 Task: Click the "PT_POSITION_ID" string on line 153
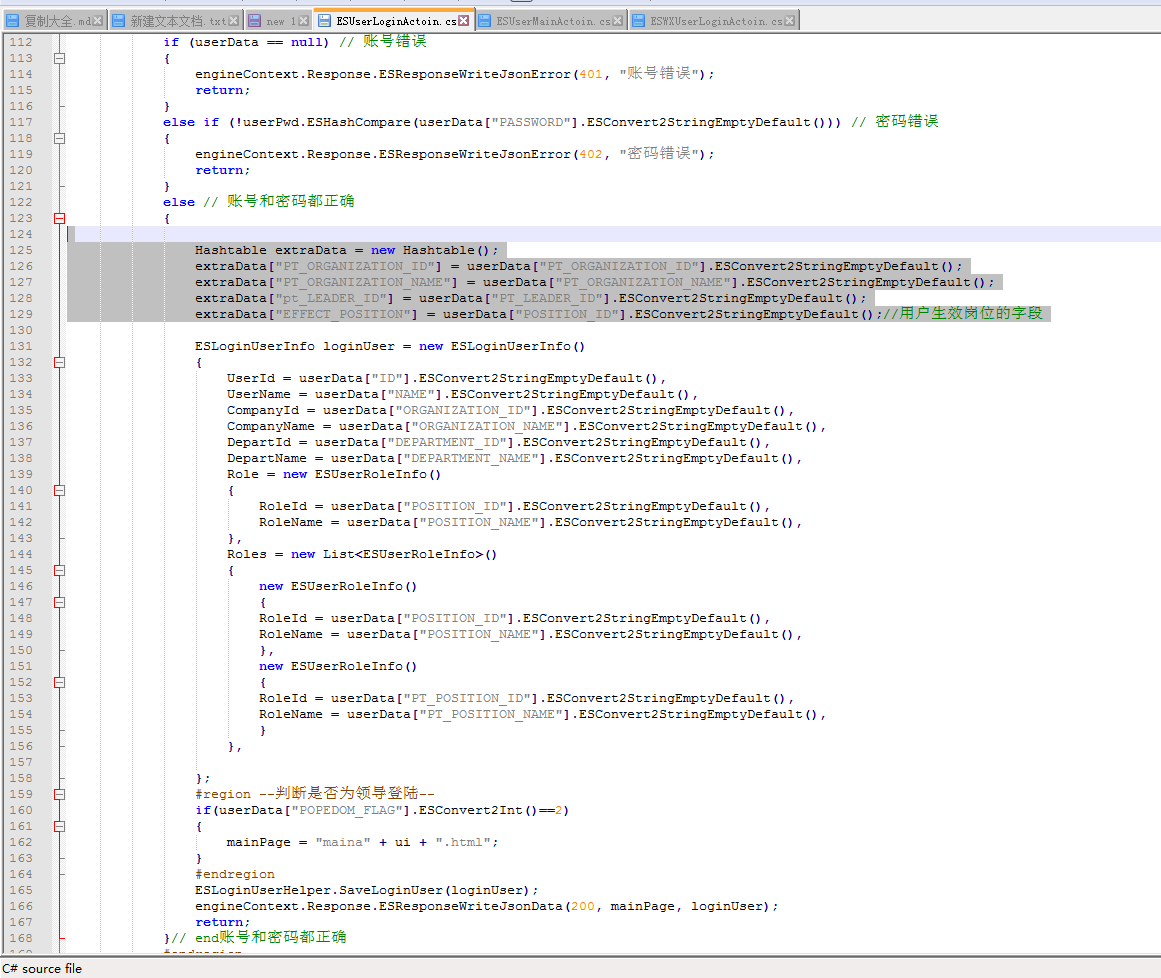(470, 699)
